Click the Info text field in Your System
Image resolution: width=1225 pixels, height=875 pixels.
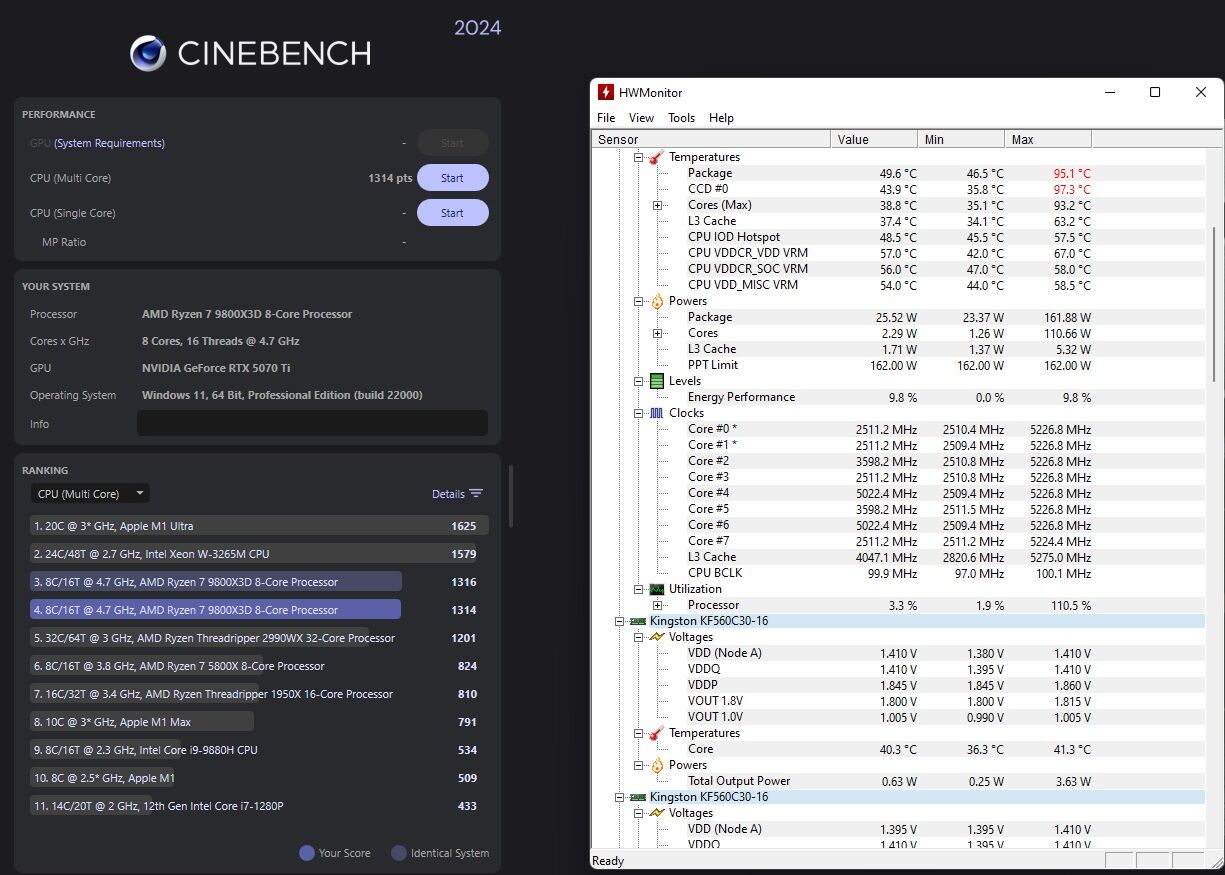point(312,423)
